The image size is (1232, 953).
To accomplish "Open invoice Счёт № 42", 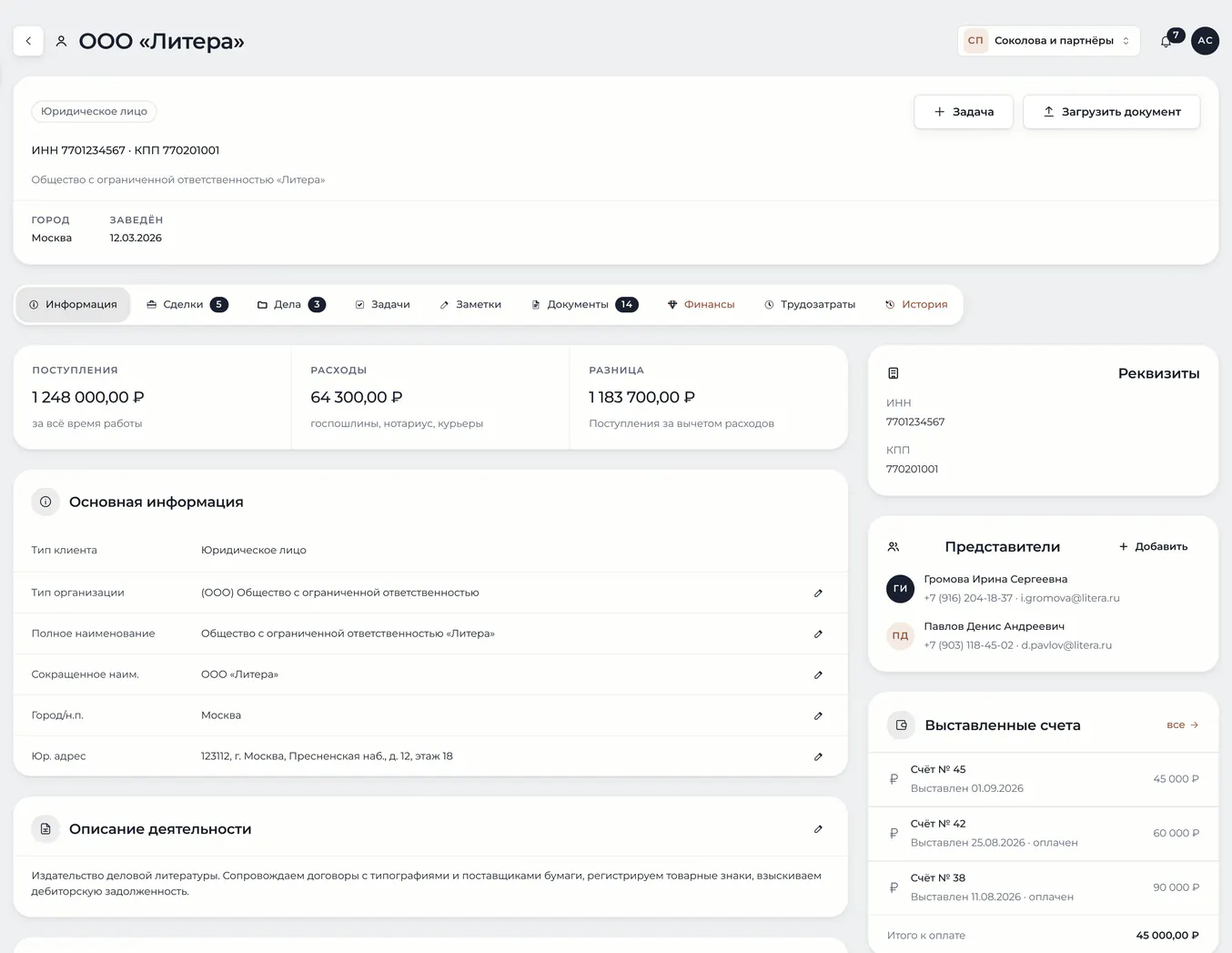I will pyautogui.click(x=1043, y=833).
